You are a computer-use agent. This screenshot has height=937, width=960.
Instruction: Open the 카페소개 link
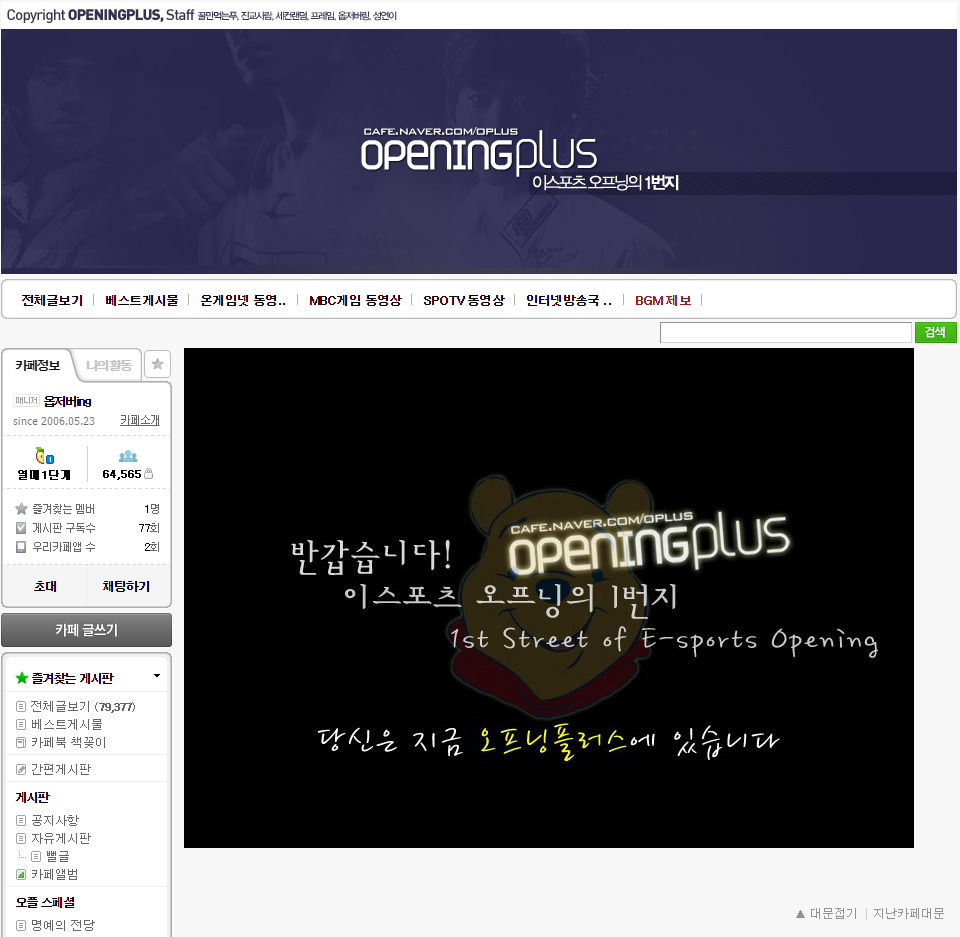click(x=140, y=420)
